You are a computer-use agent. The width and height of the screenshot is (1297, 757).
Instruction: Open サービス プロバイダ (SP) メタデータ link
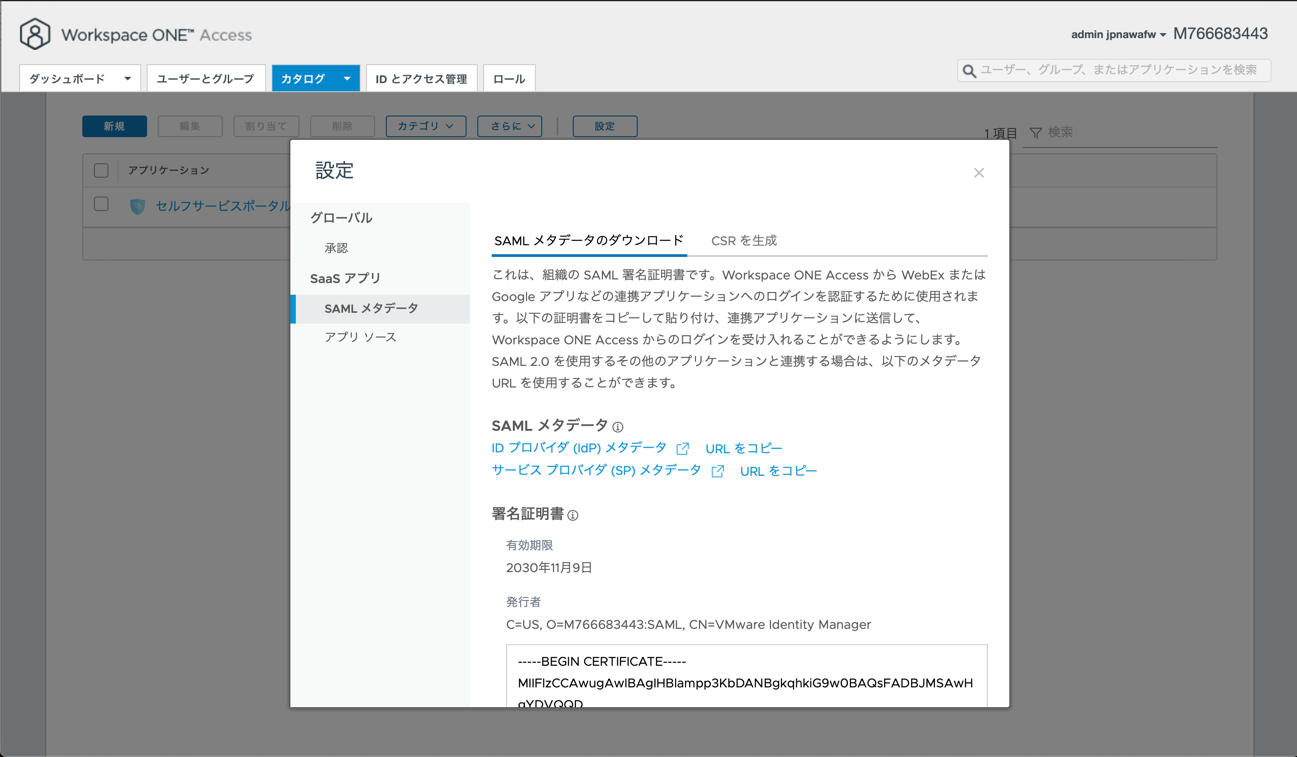click(596, 470)
